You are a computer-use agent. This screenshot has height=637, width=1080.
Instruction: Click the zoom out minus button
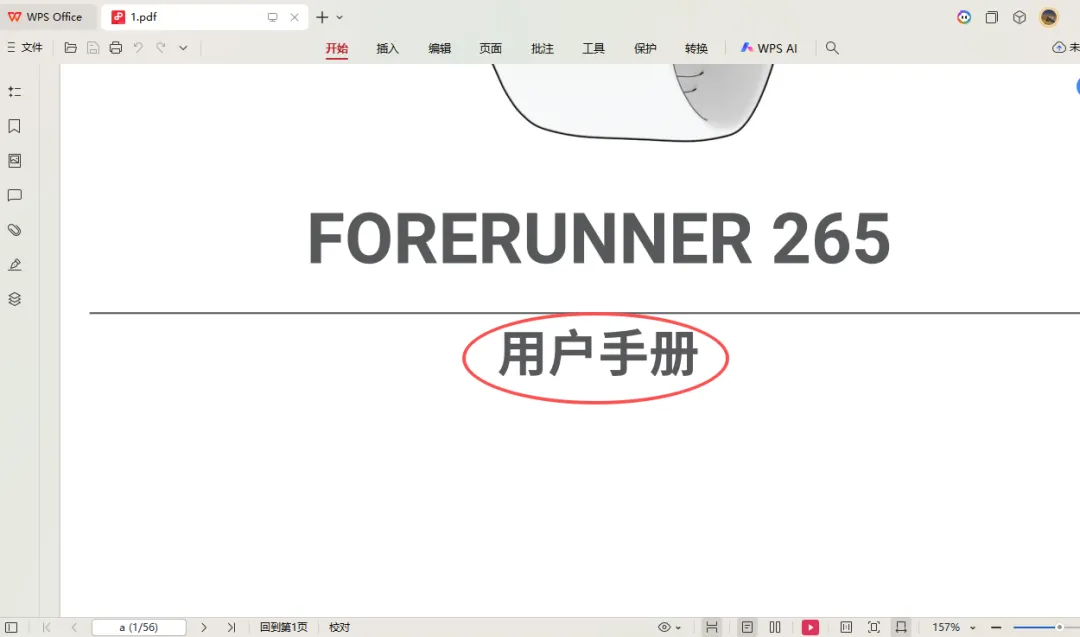(x=996, y=627)
